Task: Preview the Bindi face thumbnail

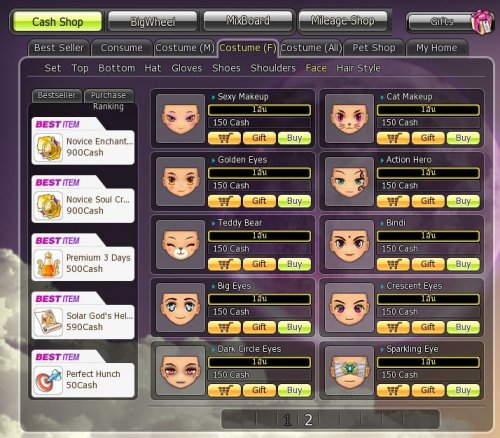Action: (349, 245)
